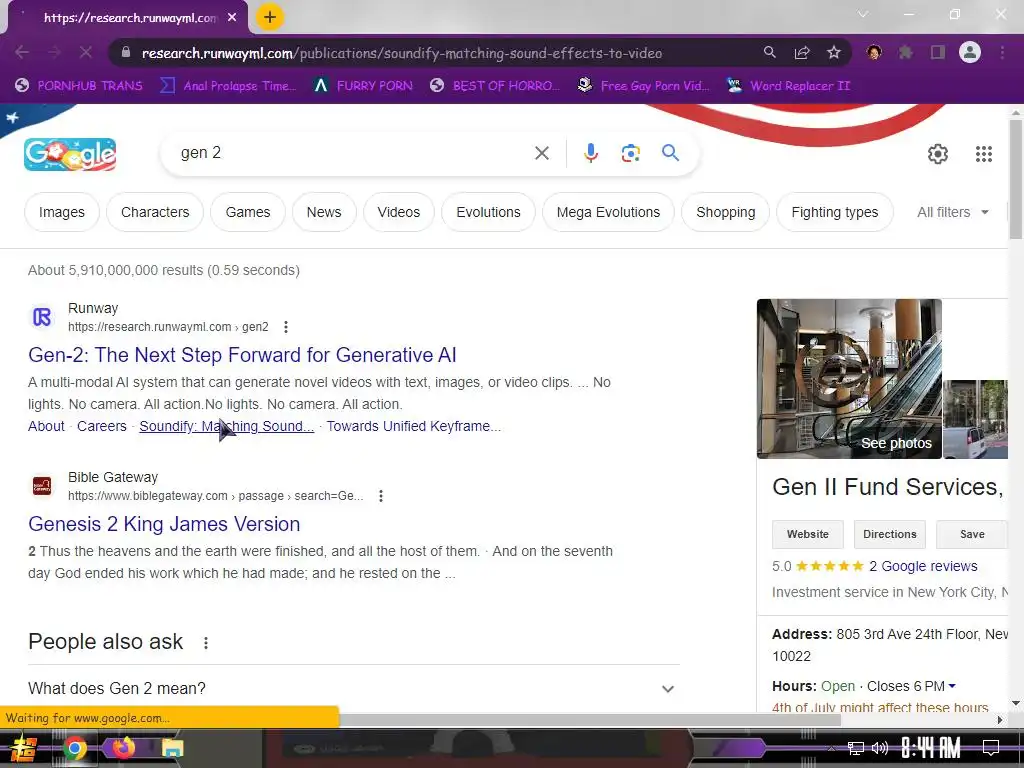
Task: Open Google quick settings gear
Action: 938,153
